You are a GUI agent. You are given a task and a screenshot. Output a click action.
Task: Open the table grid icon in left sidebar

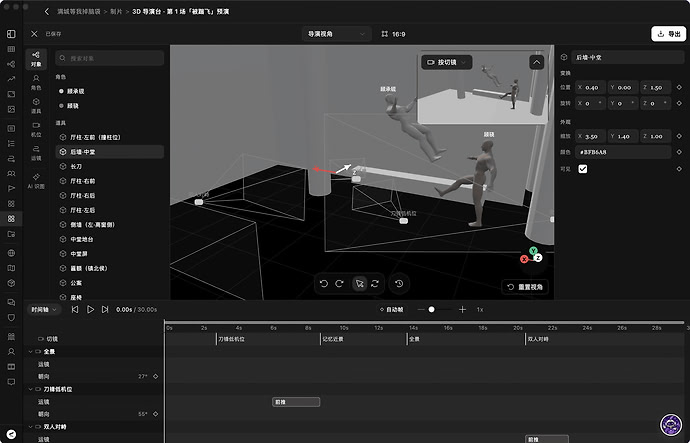tap(11, 49)
